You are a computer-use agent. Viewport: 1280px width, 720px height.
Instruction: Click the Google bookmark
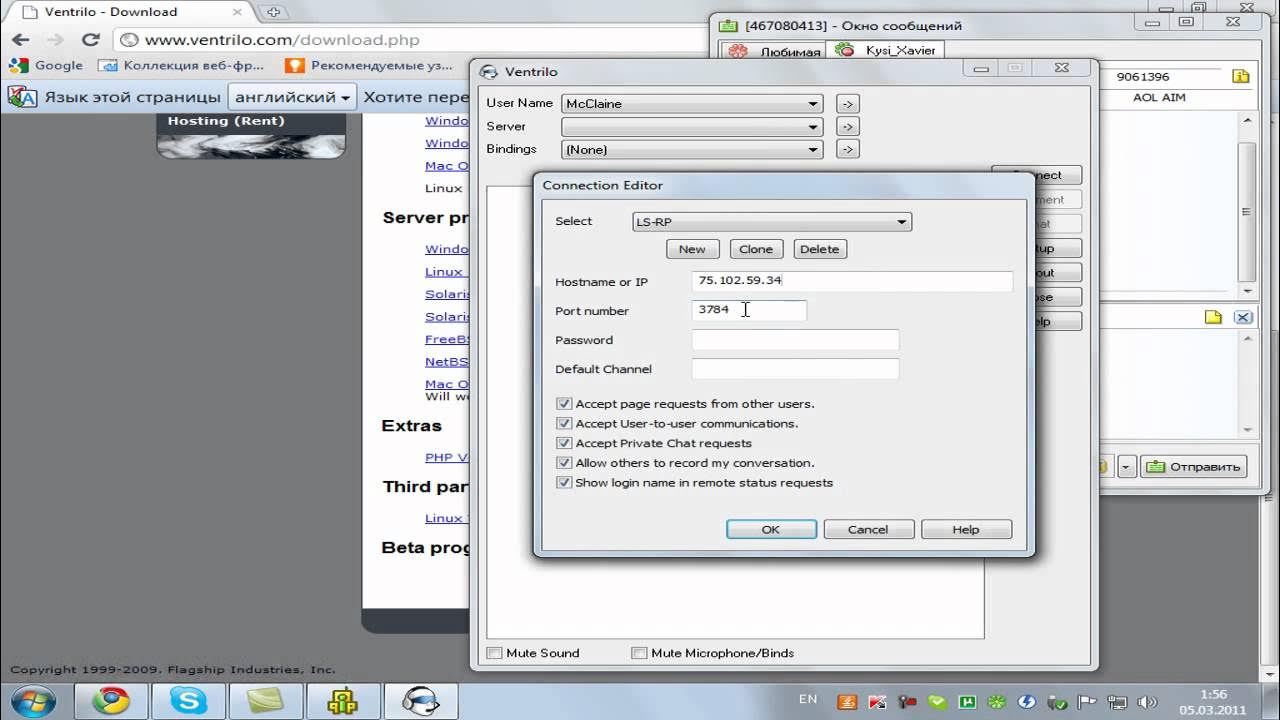[x=46, y=65]
